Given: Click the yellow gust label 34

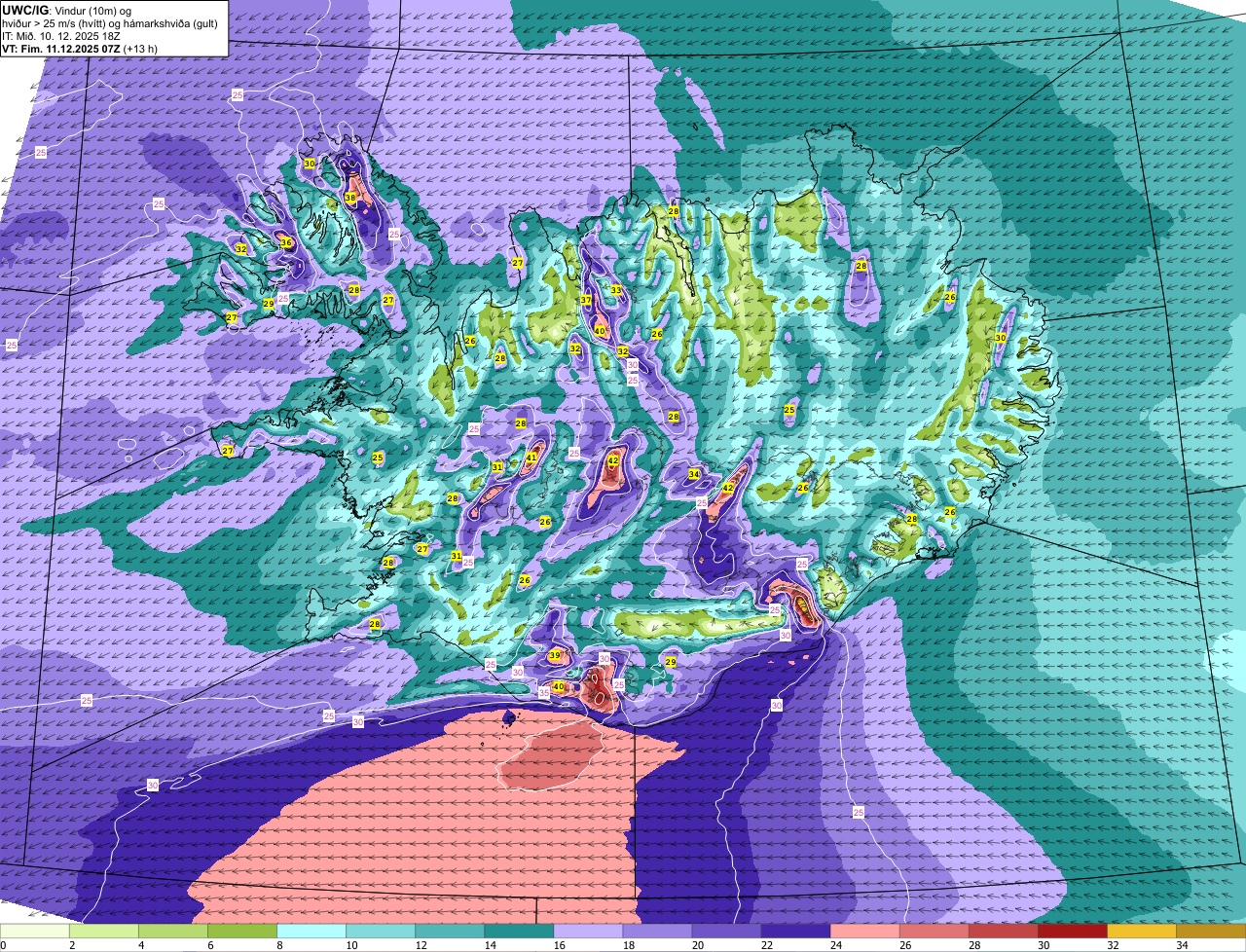Looking at the screenshot, I should tap(694, 475).
